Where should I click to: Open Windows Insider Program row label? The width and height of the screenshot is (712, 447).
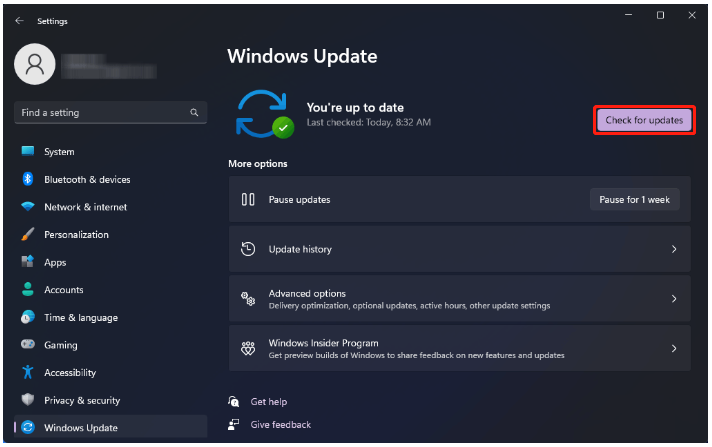tap(323, 343)
